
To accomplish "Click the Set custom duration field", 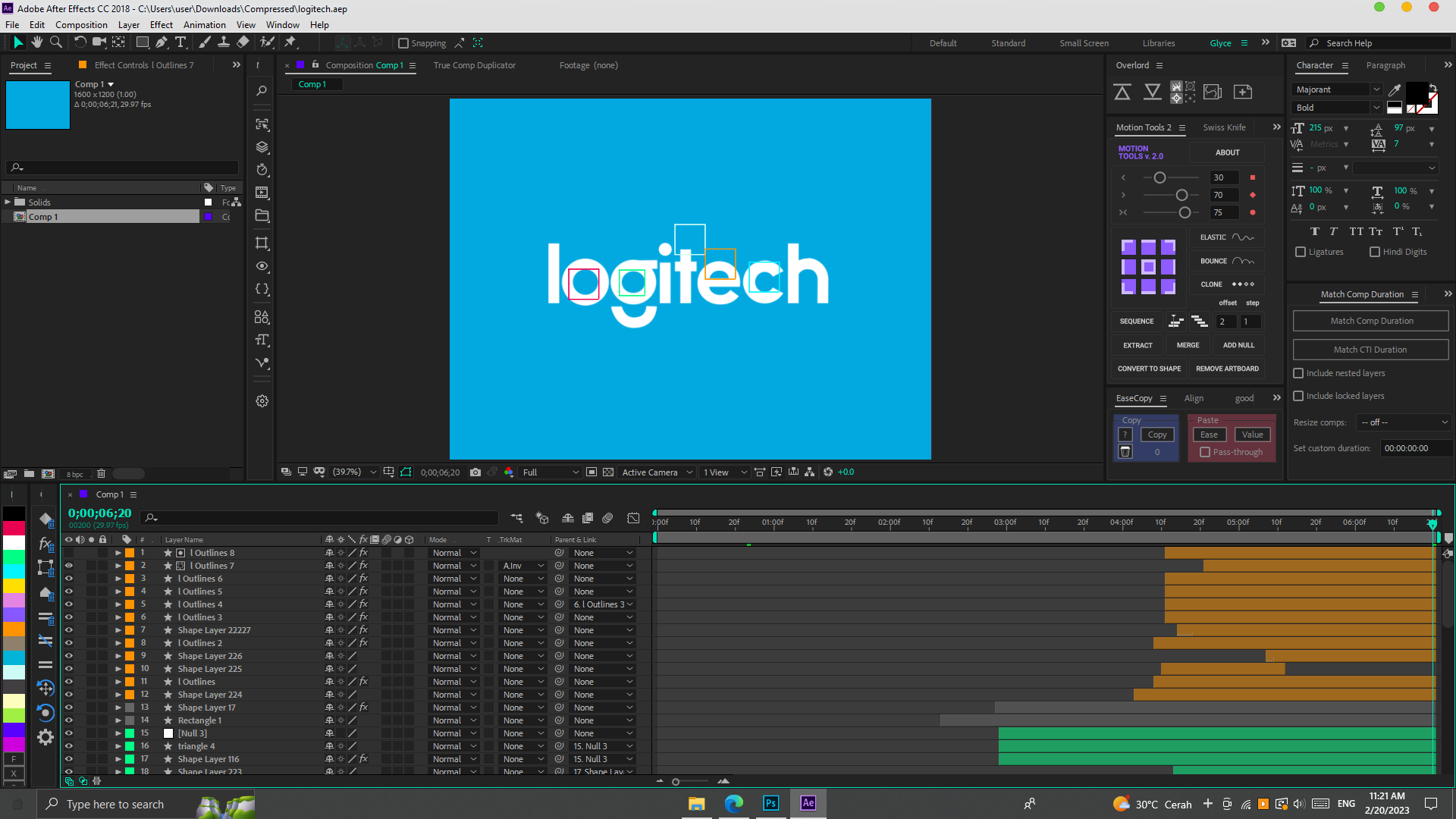I will (1415, 448).
